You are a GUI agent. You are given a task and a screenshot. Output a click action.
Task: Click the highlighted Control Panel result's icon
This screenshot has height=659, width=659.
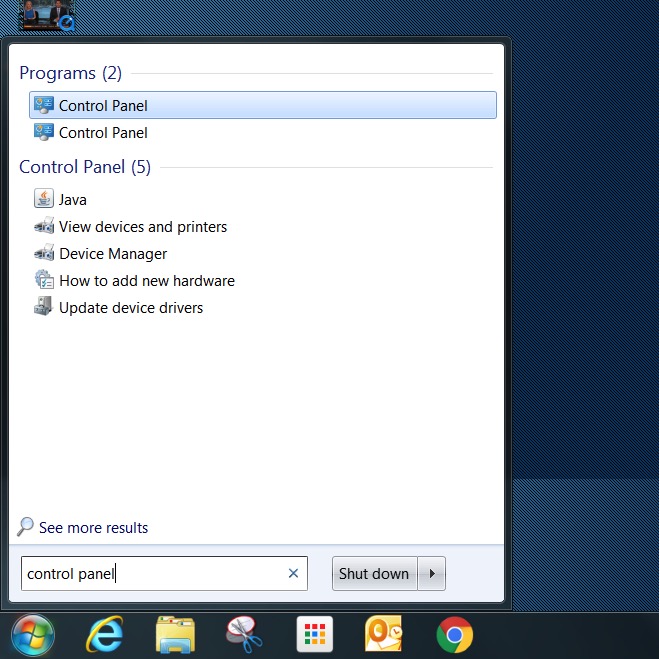pyautogui.click(x=44, y=105)
